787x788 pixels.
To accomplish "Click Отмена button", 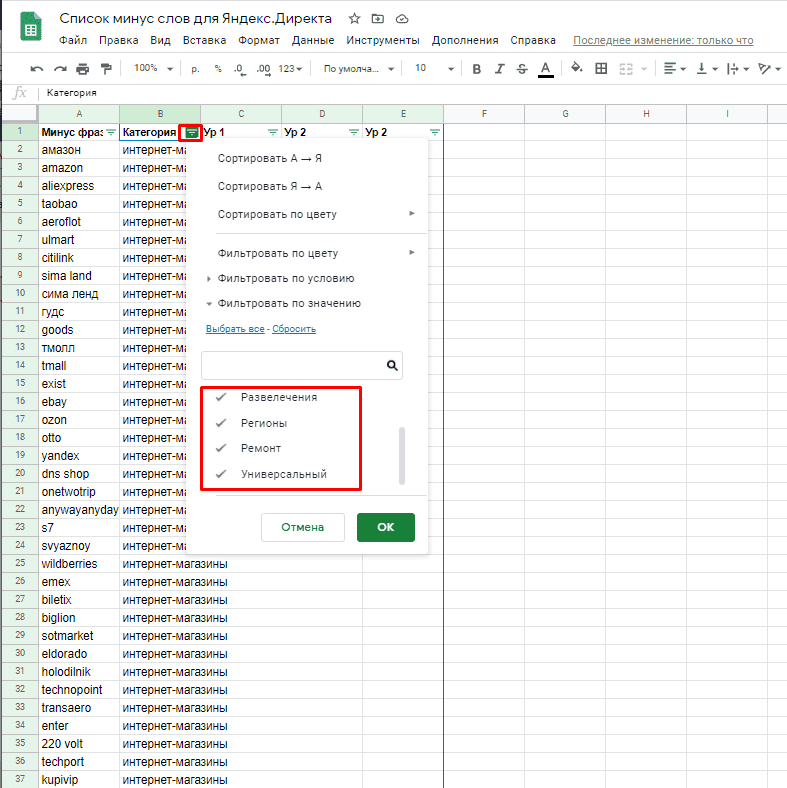I will 303,527.
